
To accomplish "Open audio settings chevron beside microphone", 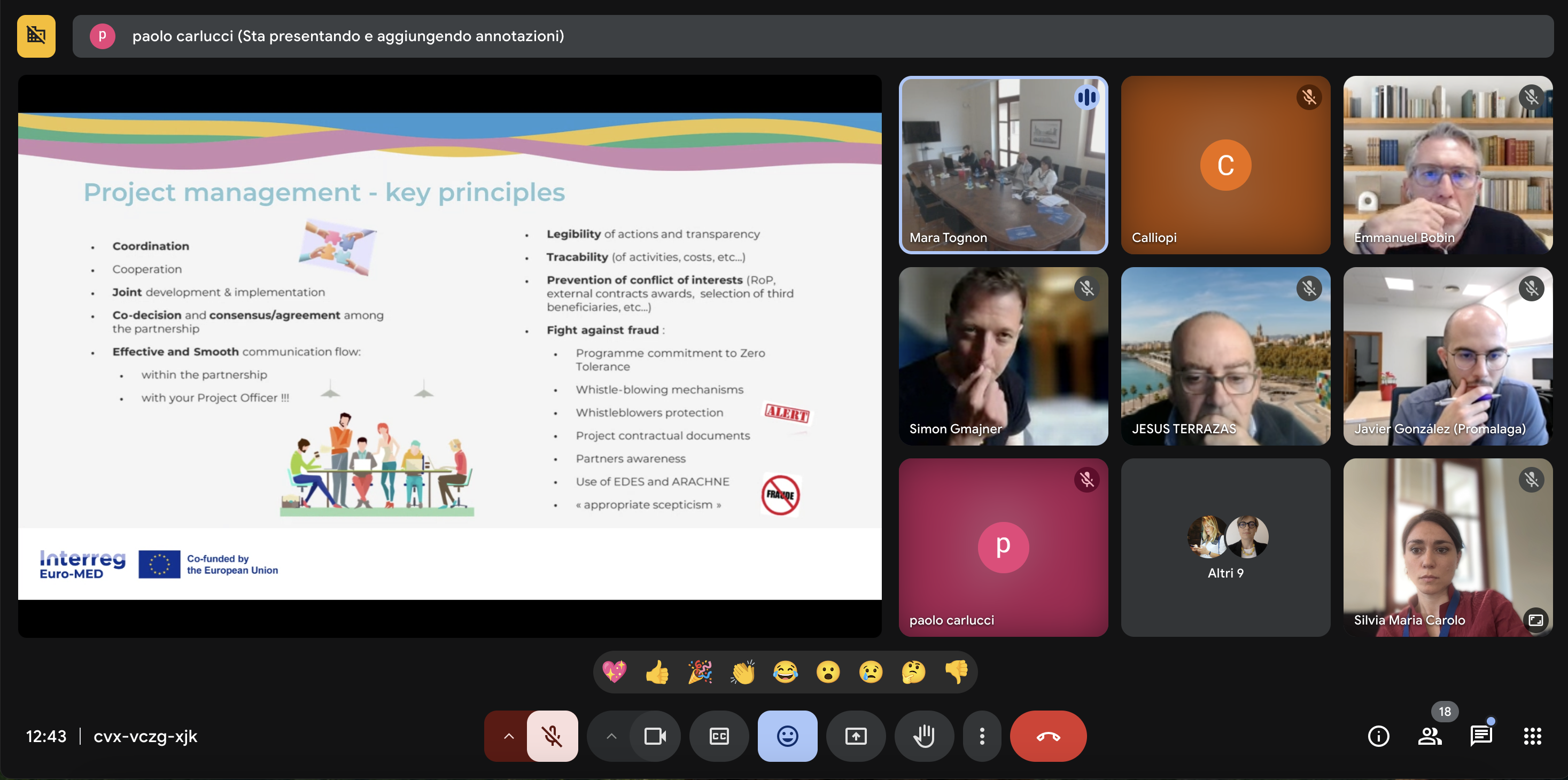I will pos(508,736).
